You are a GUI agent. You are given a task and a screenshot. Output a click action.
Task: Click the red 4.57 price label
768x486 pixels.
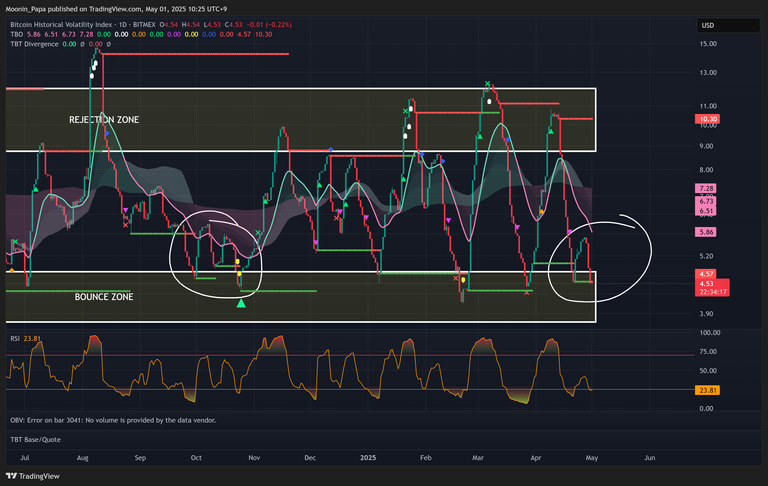point(705,274)
